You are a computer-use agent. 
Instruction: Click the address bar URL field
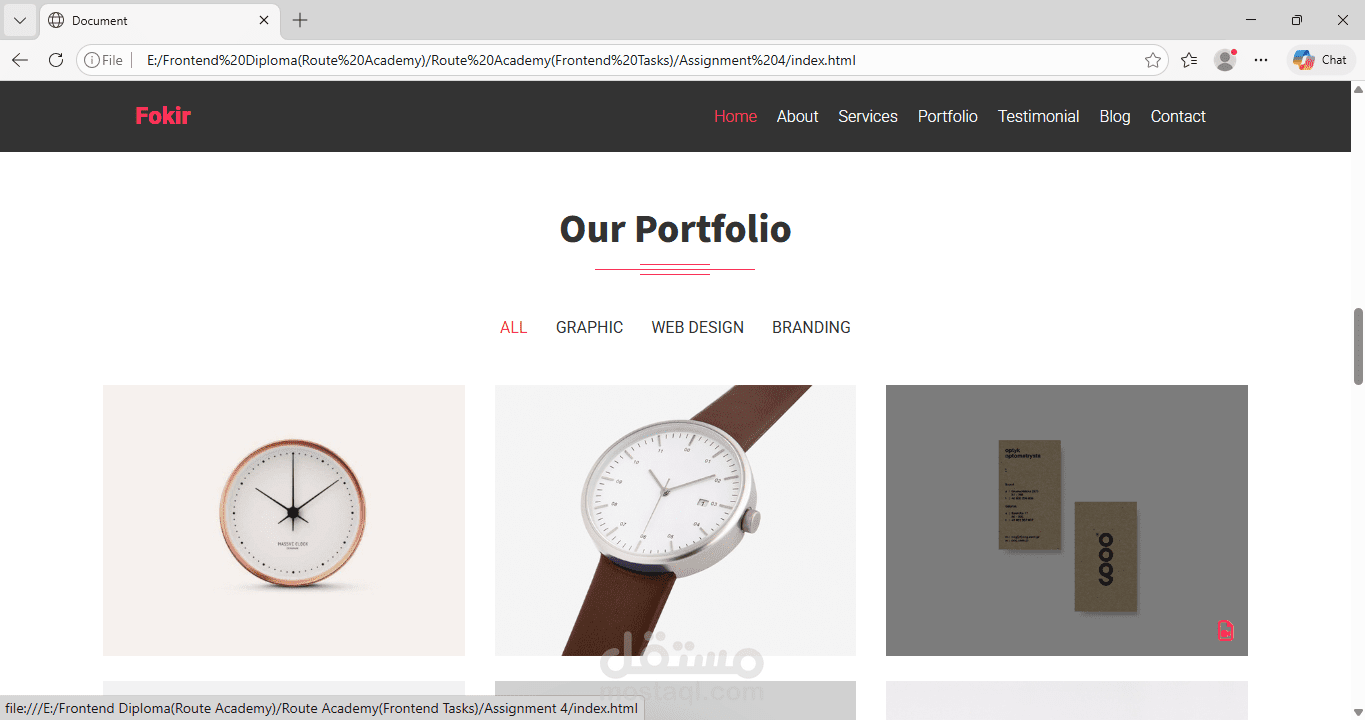pyautogui.click(x=640, y=60)
